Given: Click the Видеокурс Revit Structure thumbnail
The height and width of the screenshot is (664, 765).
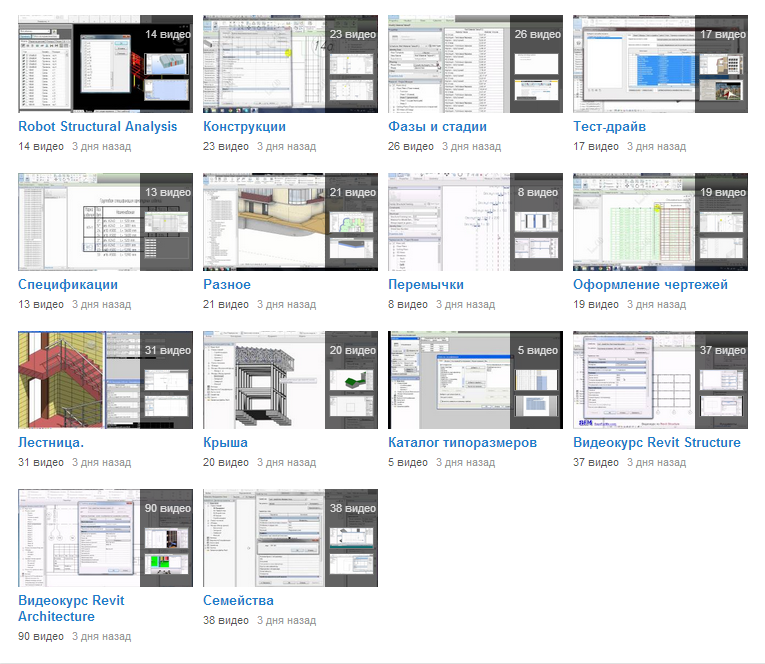Looking at the screenshot, I should click(x=660, y=380).
